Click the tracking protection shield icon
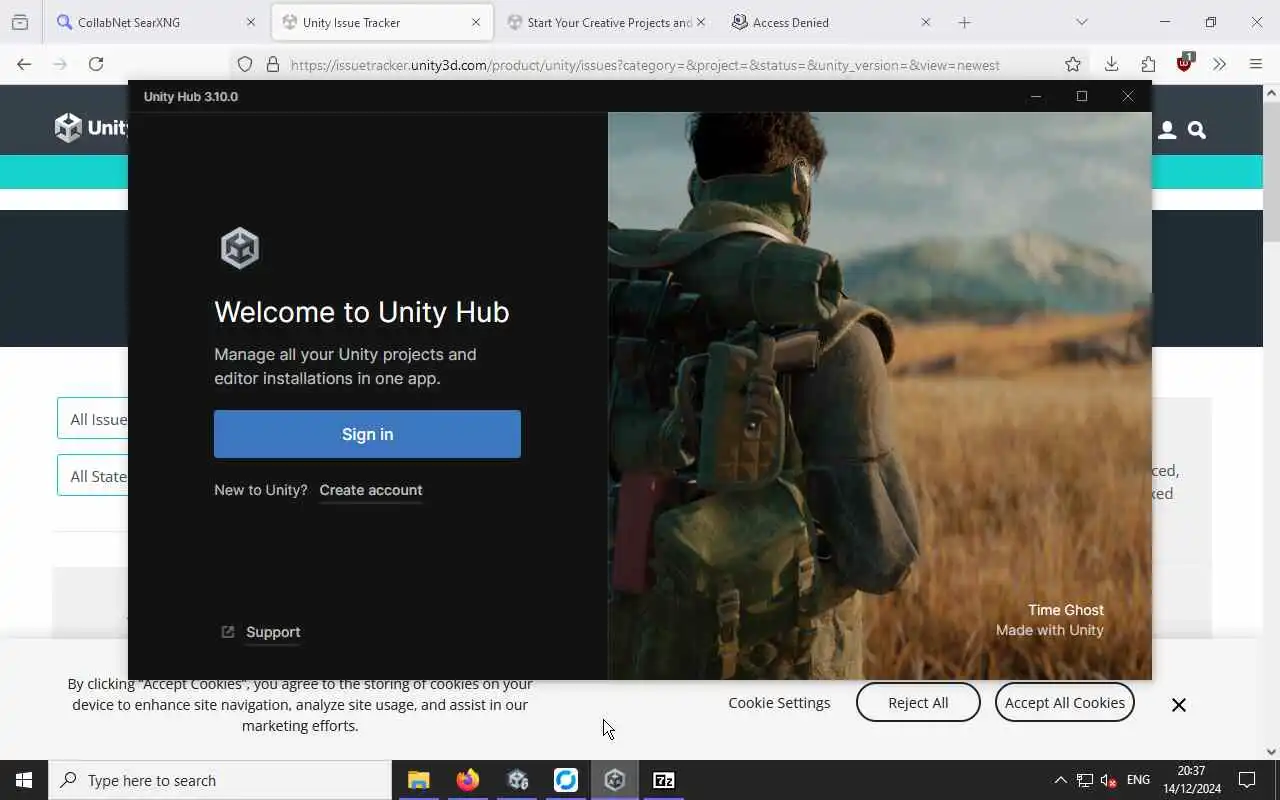 (x=245, y=64)
